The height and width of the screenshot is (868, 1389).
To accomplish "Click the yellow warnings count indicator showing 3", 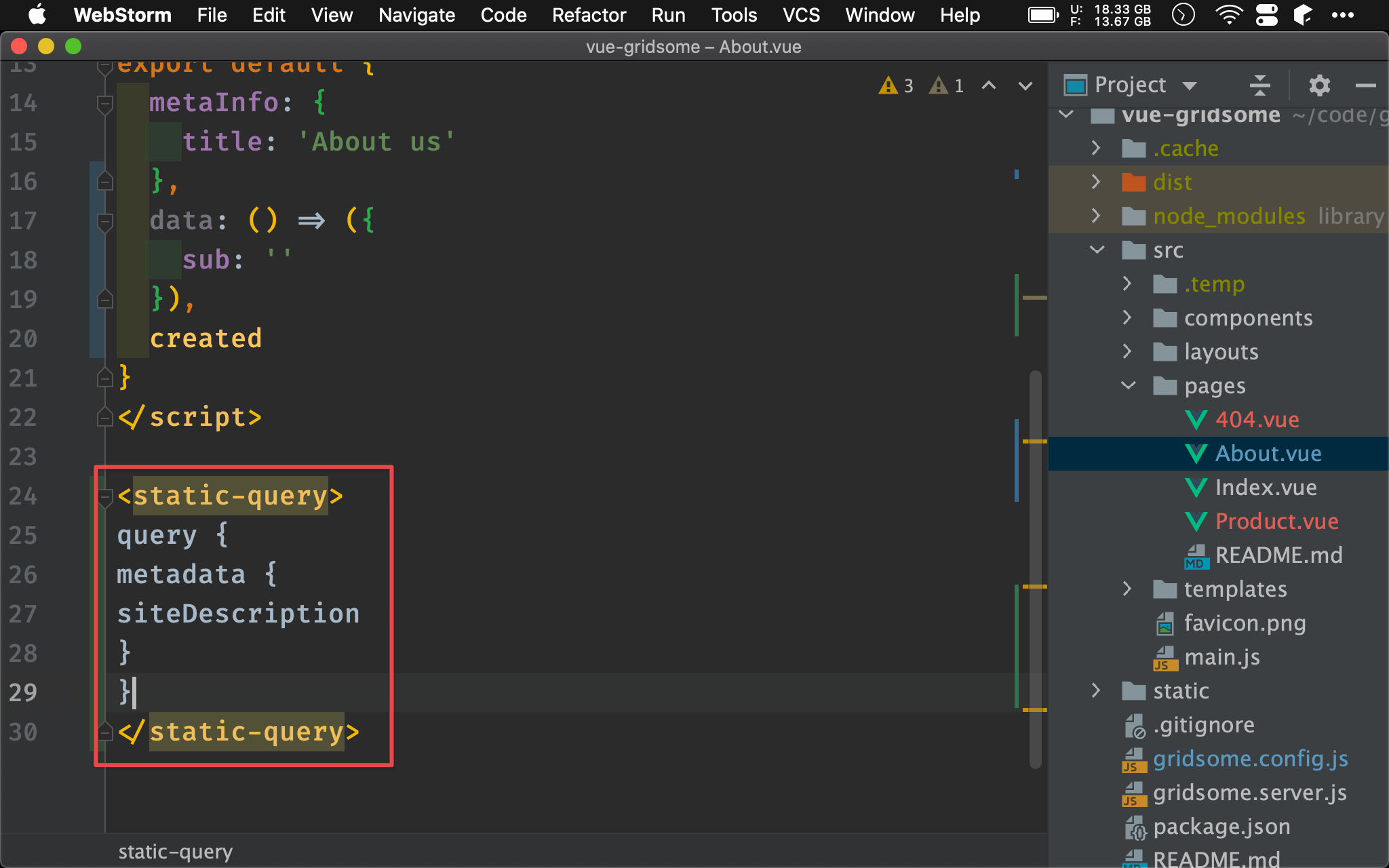I will [x=896, y=85].
